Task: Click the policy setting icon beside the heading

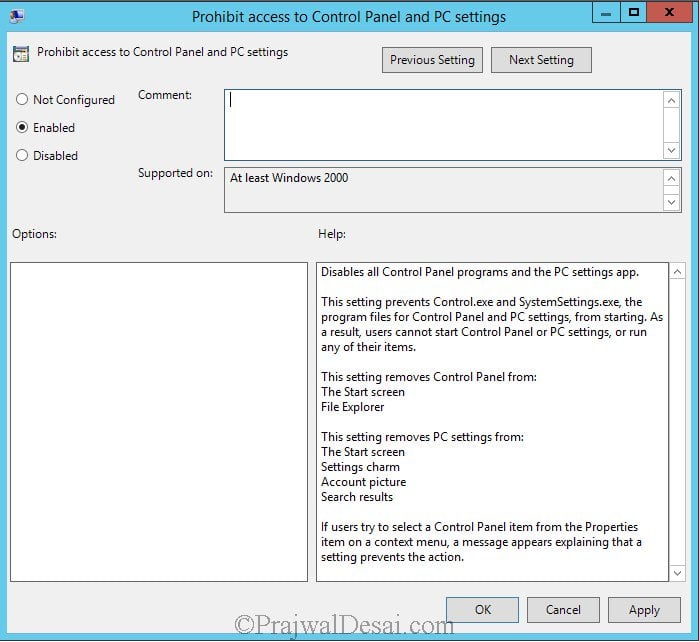Action: tap(21, 54)
